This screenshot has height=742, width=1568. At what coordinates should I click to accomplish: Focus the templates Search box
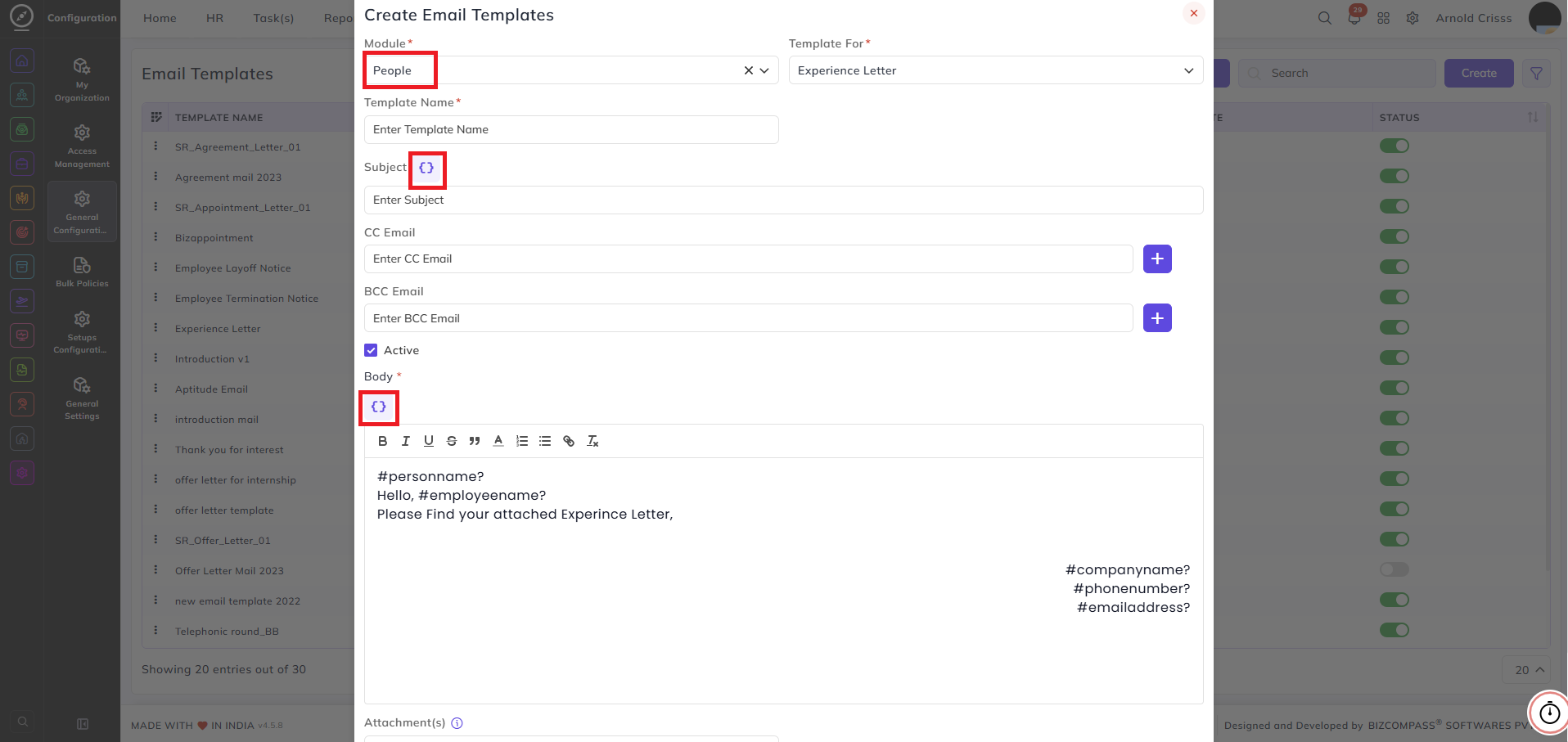(x=1337, y=74)
